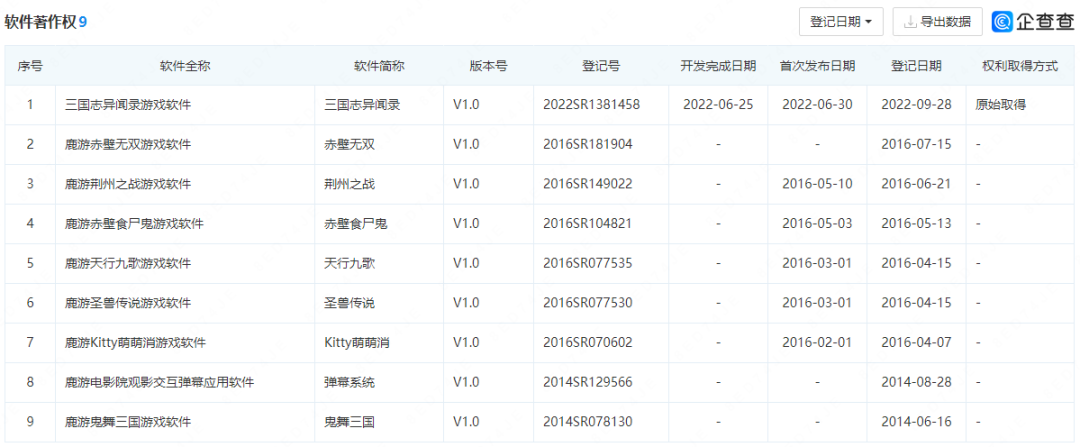Click development date 2022-06-25
Viewport: 1080px width, 447px height.
pos(718,105)
